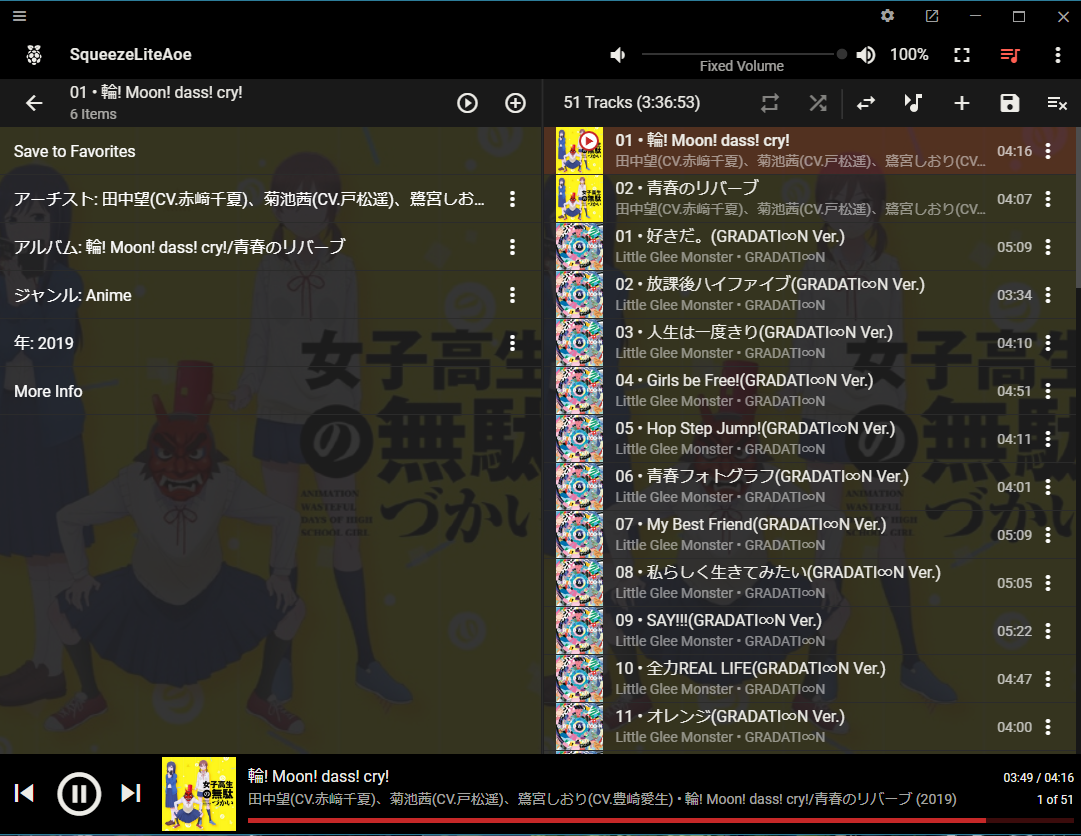Toggle the queue view icon
The image size is (1081, 836).
coord(1010,55)
